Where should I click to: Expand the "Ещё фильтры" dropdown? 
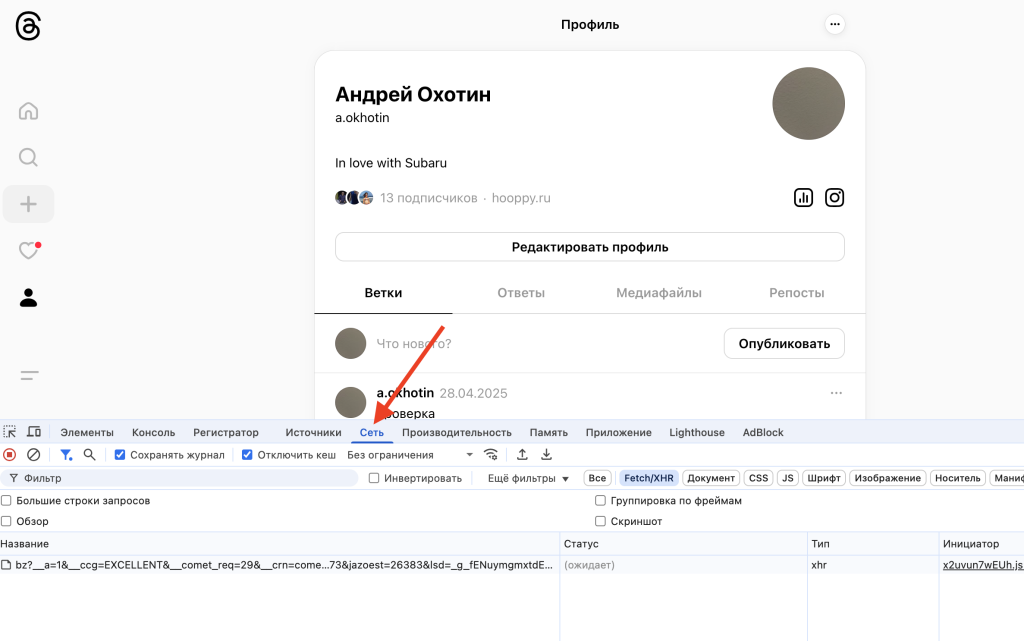[x=528, y=479]
